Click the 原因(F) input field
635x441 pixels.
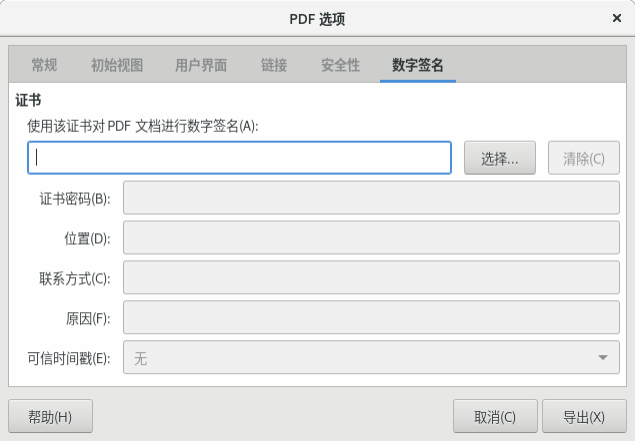[371, 317]
